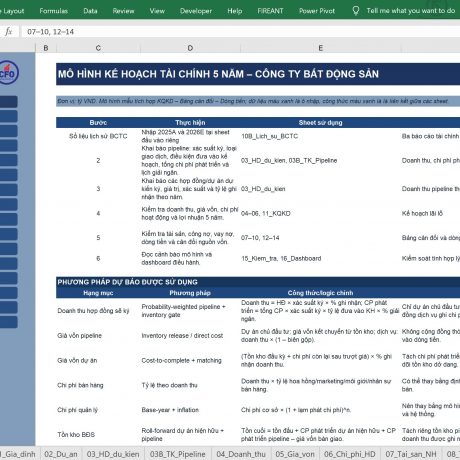Image resolution: width=460 pixels, height=460 pixels.
Task: Click the fx insert function icon
Action: click(9, 32)
